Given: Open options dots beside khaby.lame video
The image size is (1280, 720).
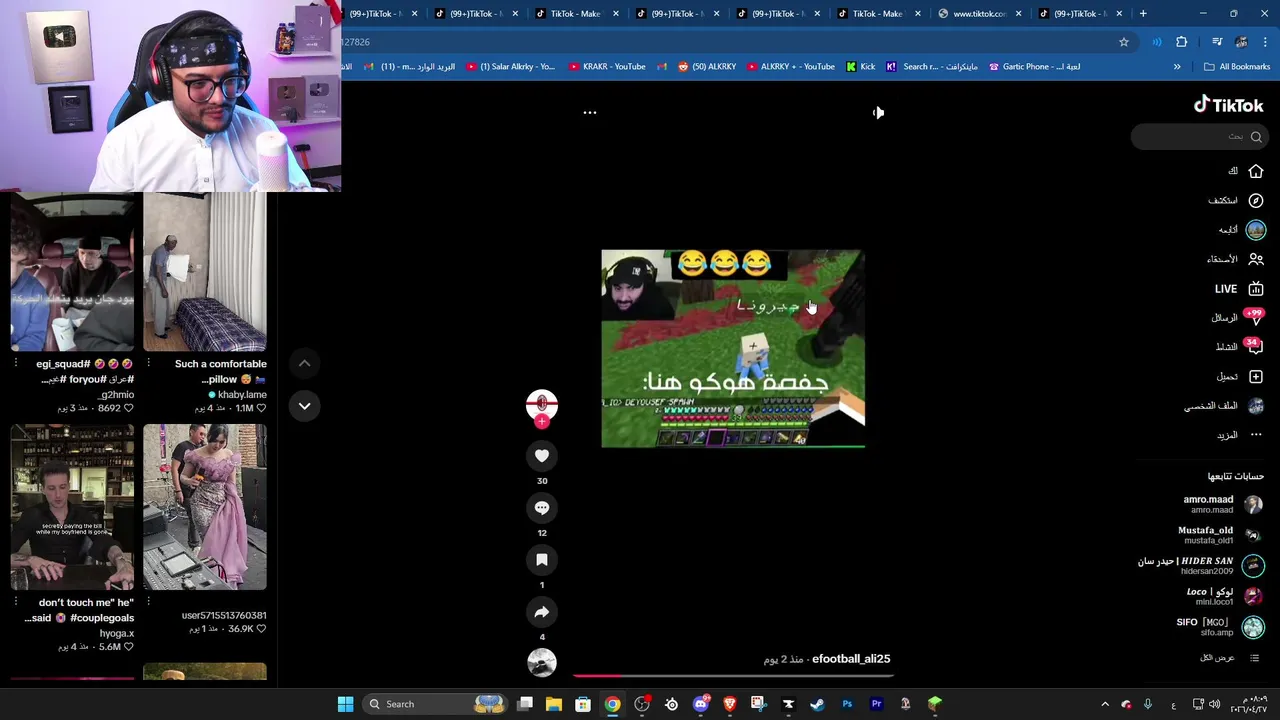Looking at the screenshot, I should pos(149,364).
